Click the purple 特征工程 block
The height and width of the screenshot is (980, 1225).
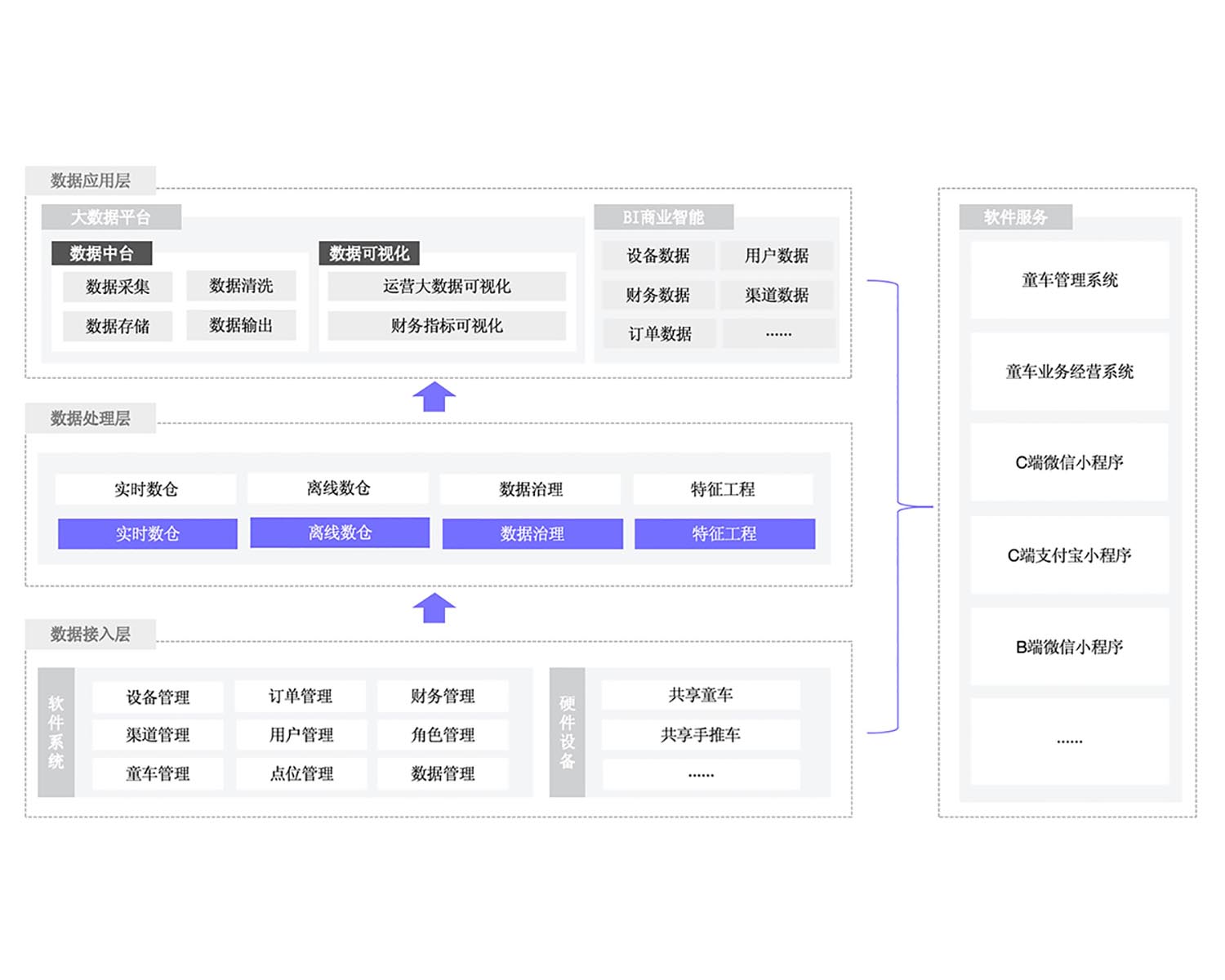click(725, 533)
